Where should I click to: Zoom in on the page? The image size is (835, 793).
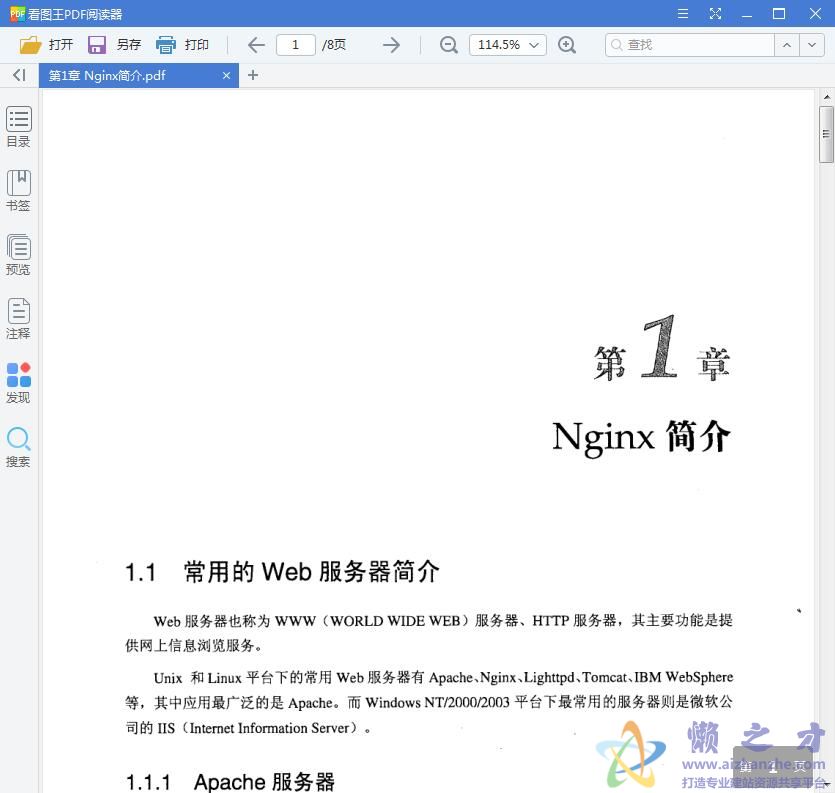tap(567, 44)
